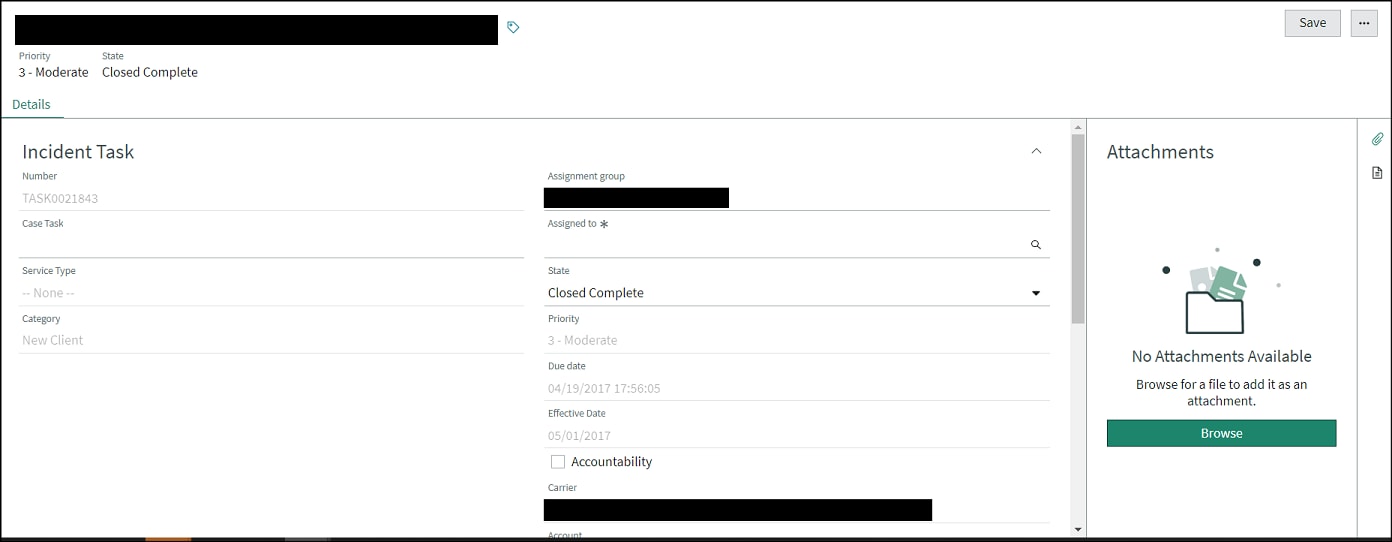
Task: Click into the Assigned to field
Action: coord(785,245)
